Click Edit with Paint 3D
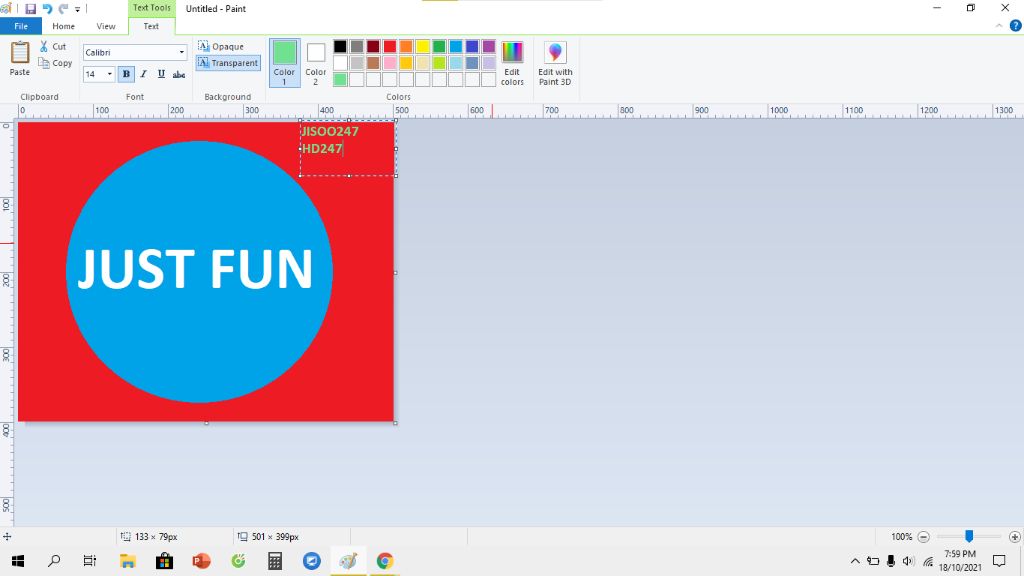The width and height of the screenshot is (1024, 576). click(x=555, y=63)
